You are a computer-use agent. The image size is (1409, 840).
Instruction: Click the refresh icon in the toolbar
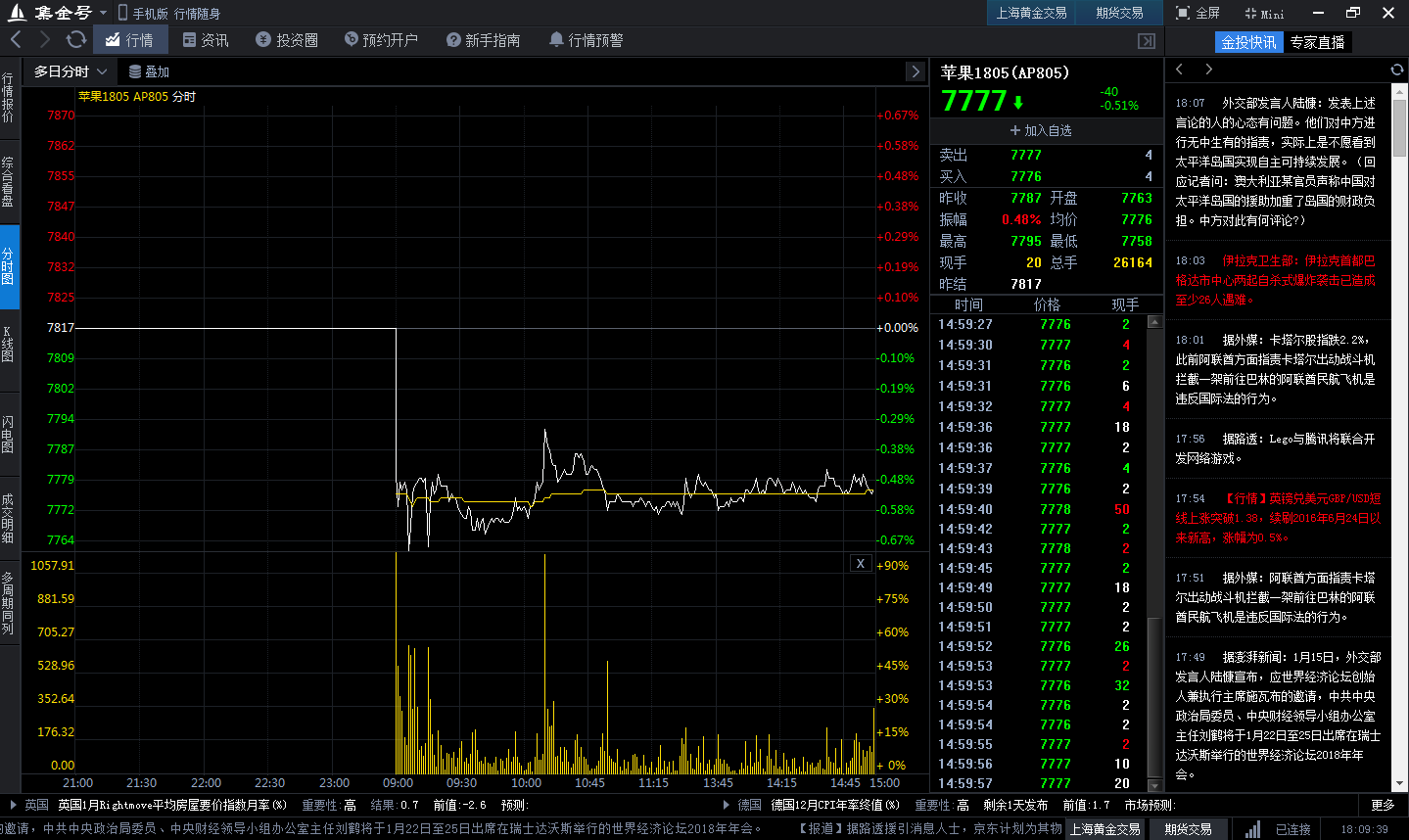tap(75, 40)
